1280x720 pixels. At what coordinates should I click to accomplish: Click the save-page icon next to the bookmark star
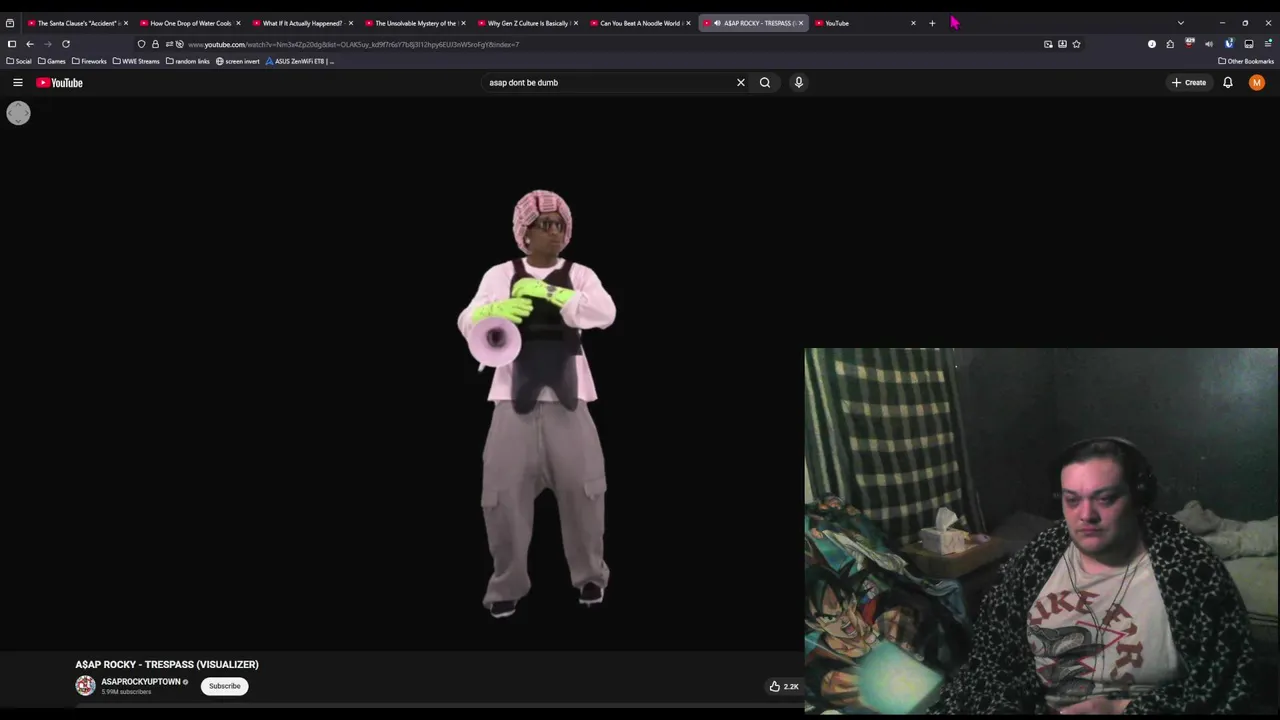[x=1062, y=44]
